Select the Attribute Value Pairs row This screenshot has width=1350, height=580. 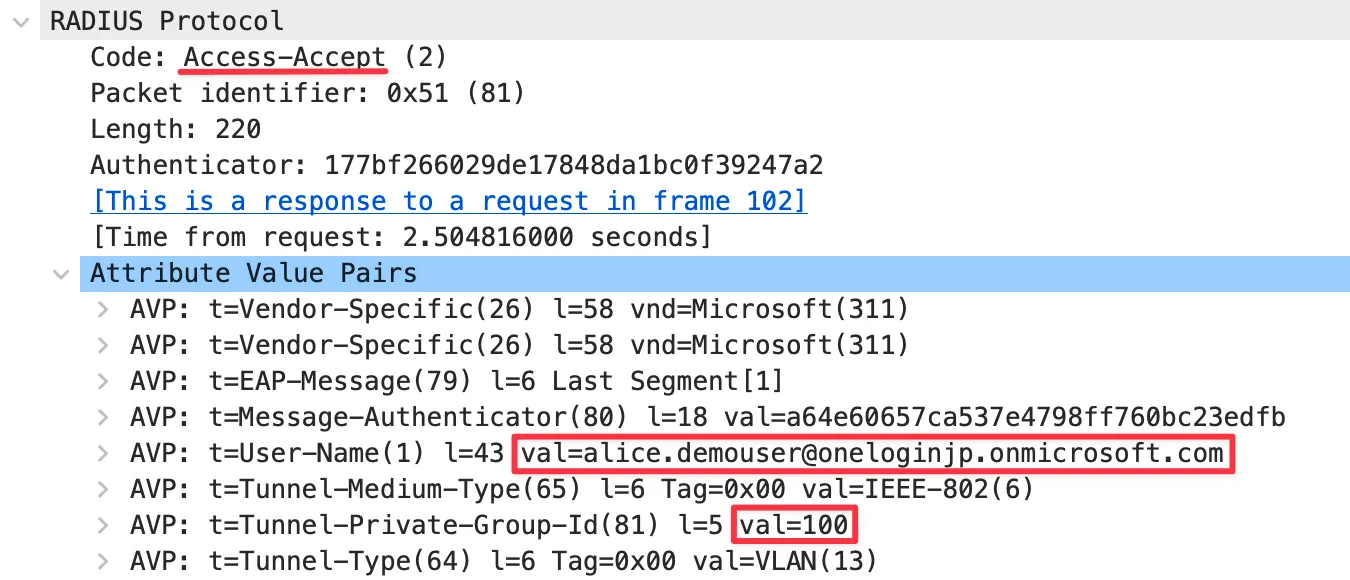715,273
